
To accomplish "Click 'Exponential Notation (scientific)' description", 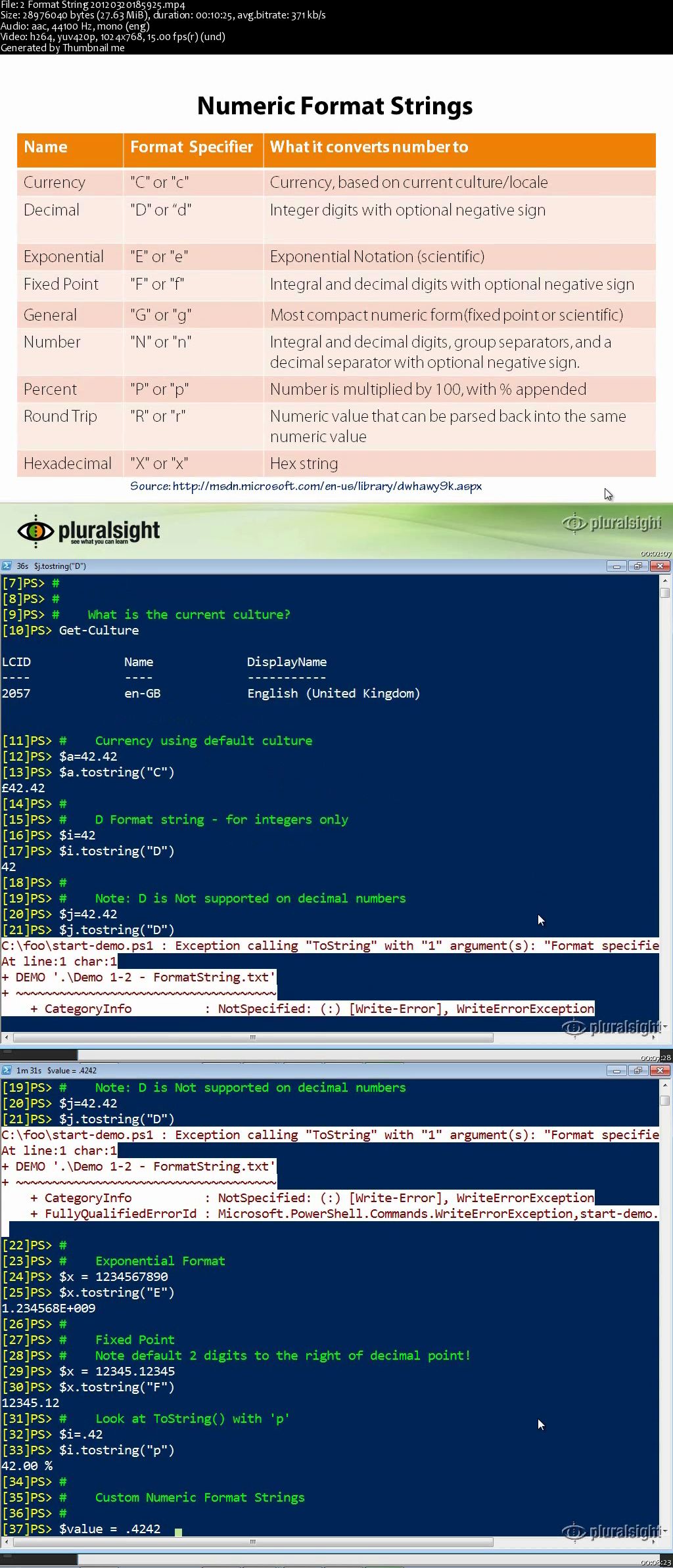I will click(x=377, y=257).
